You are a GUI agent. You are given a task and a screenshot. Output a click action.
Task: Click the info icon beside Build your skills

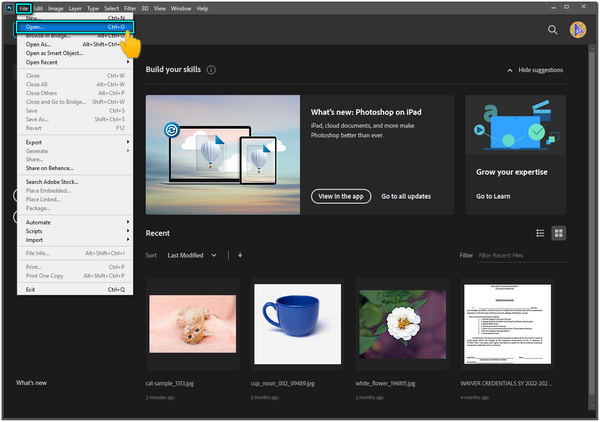point(211,70)
